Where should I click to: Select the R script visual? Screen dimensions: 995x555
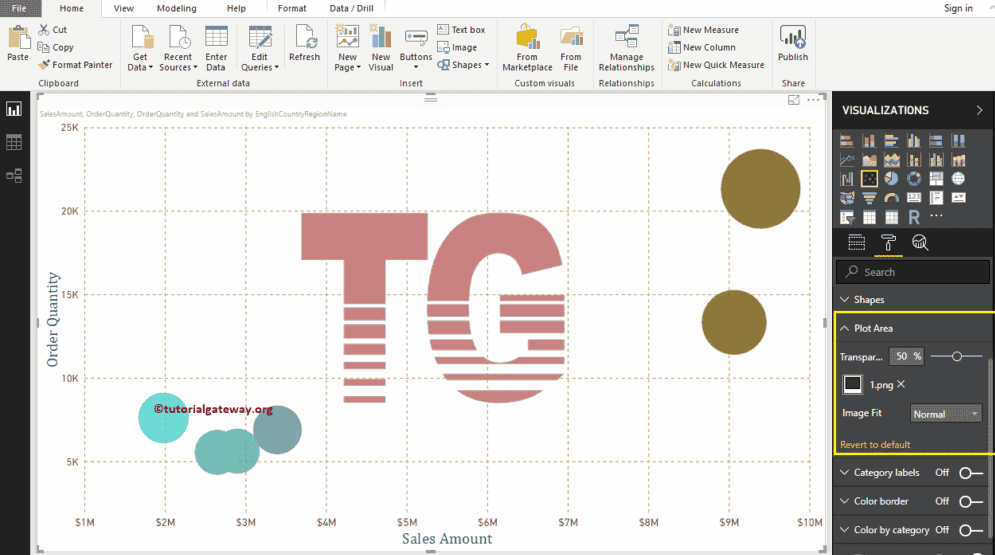click(x=914, y=218)
